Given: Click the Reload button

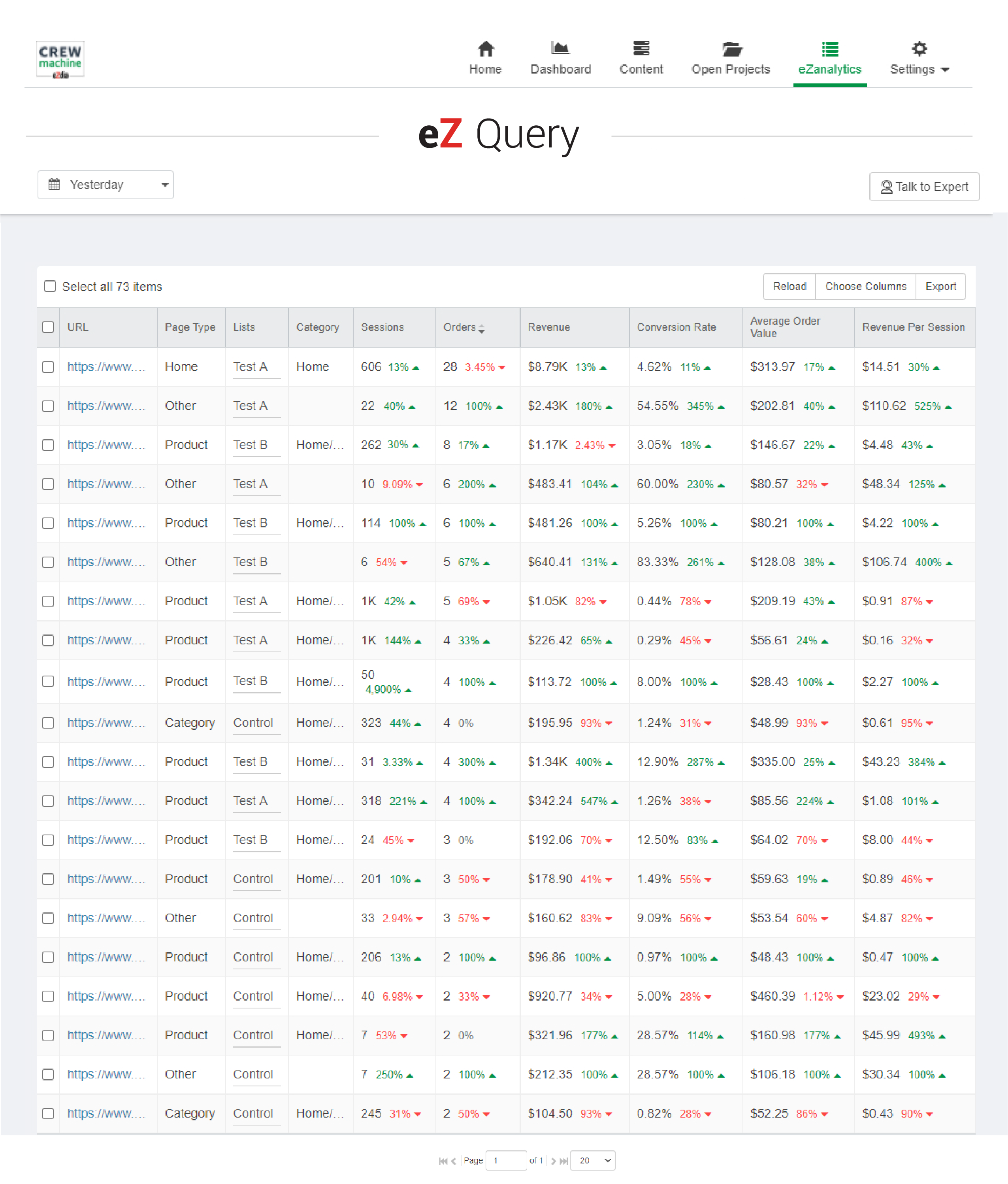Looking at the screenshot, I should pos(789,286).
